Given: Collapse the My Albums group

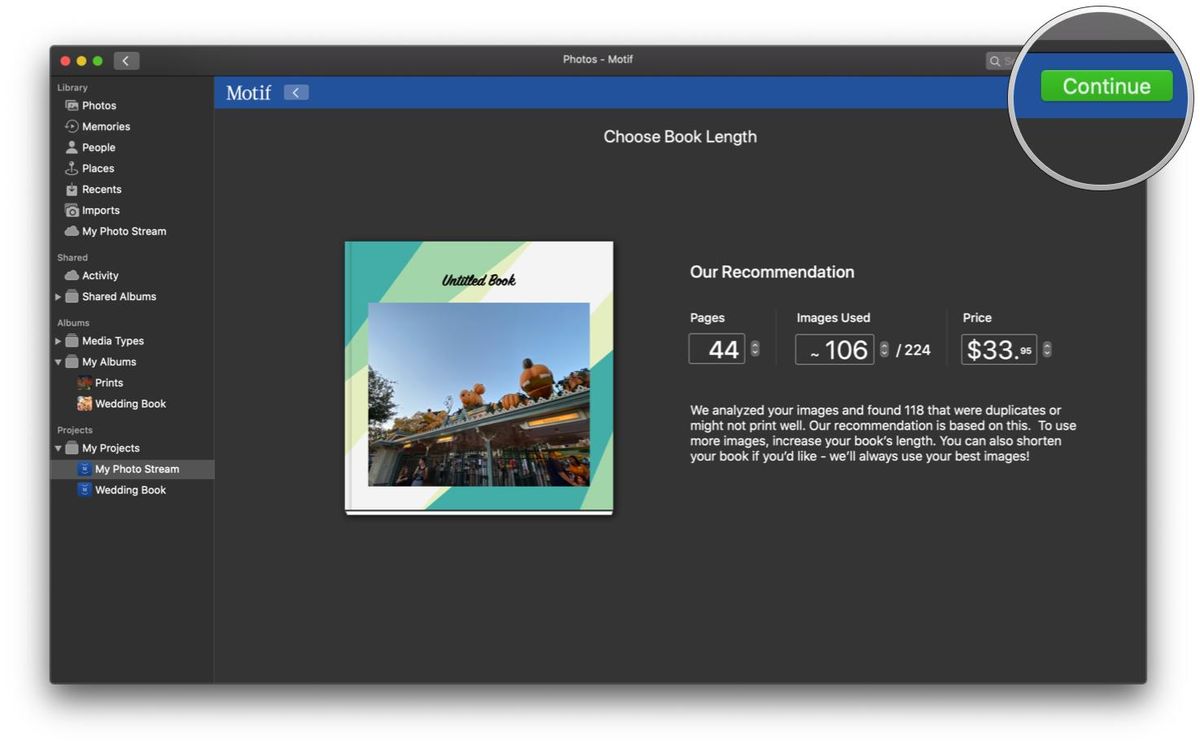Looking at the screenshot, I should tap(58, 361).
